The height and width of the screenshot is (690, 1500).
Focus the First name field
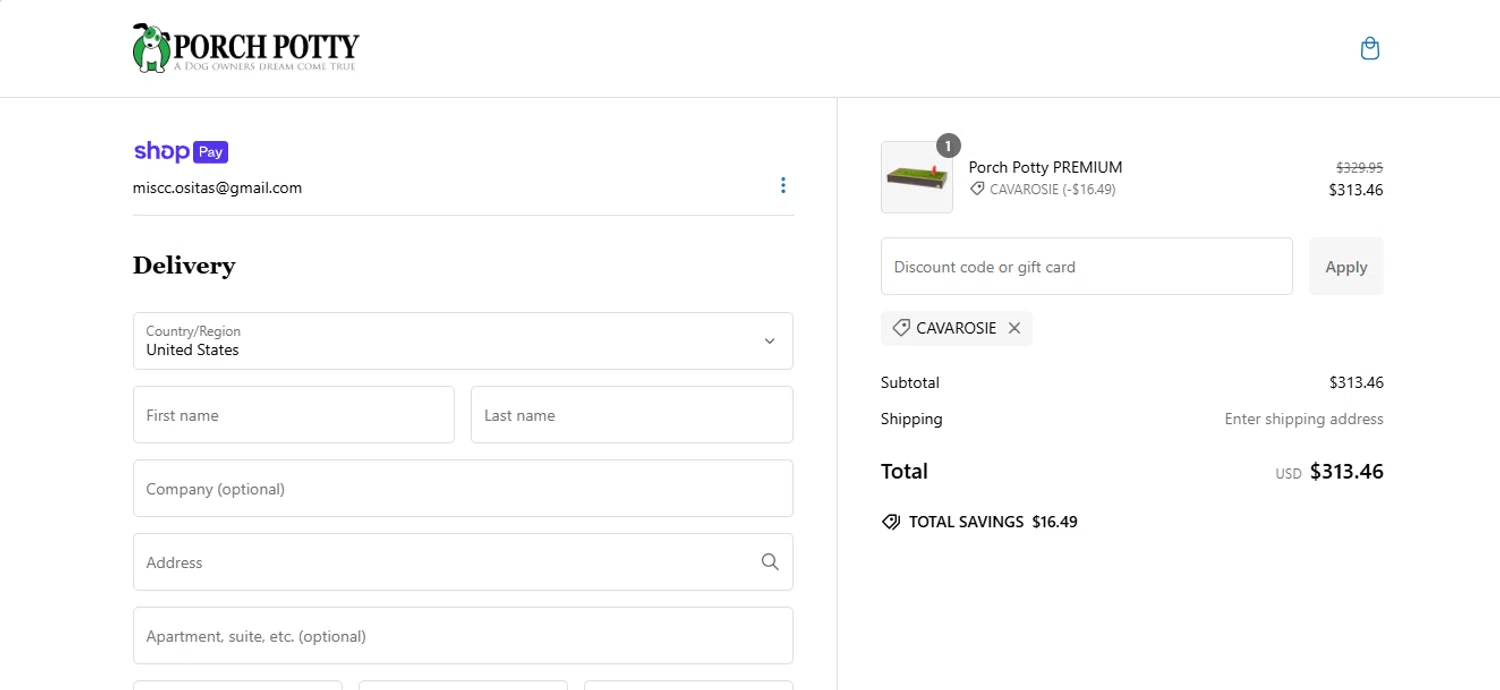click(294, 415)
